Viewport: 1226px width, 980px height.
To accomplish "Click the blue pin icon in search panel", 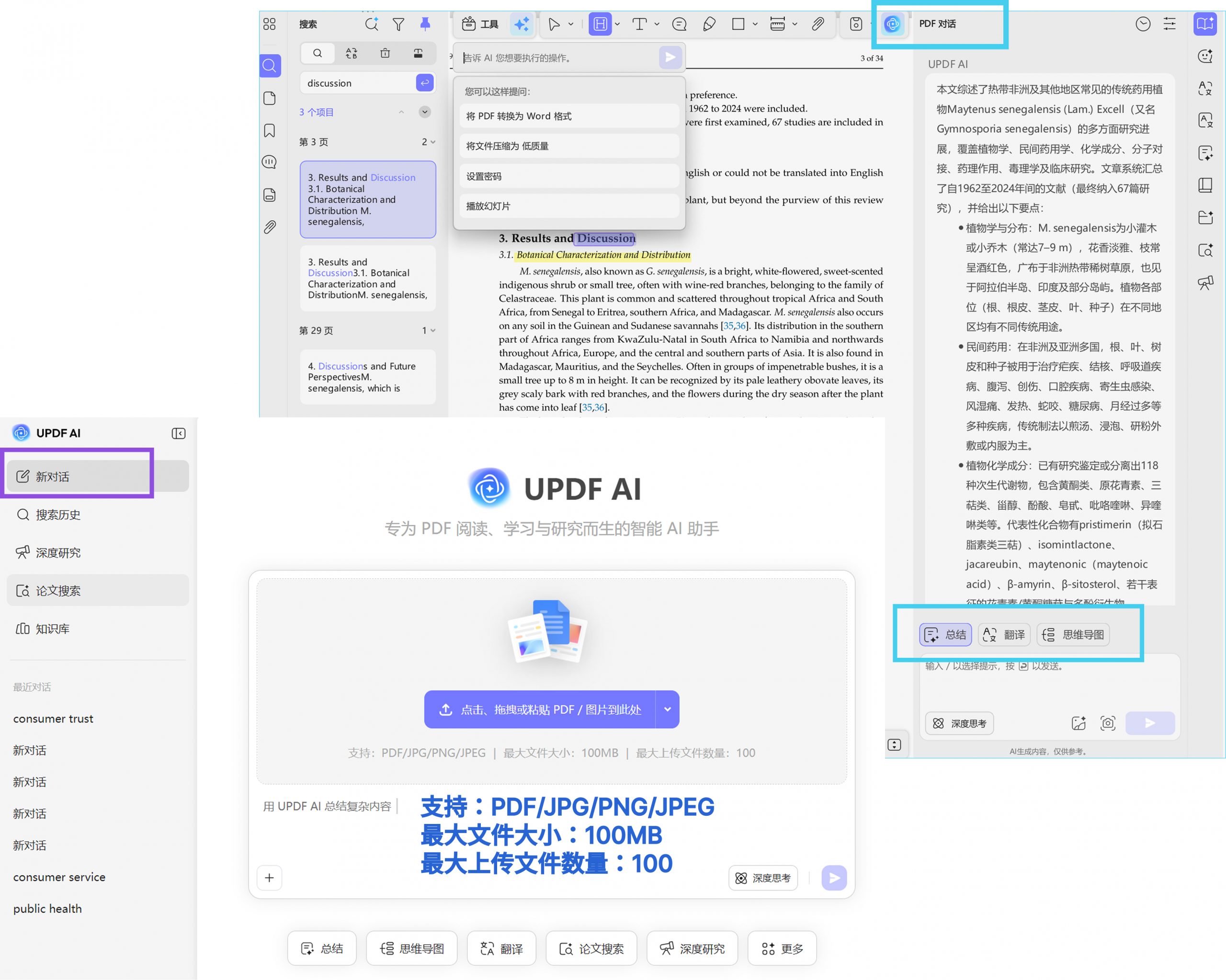I will click(x=425, y=24).
